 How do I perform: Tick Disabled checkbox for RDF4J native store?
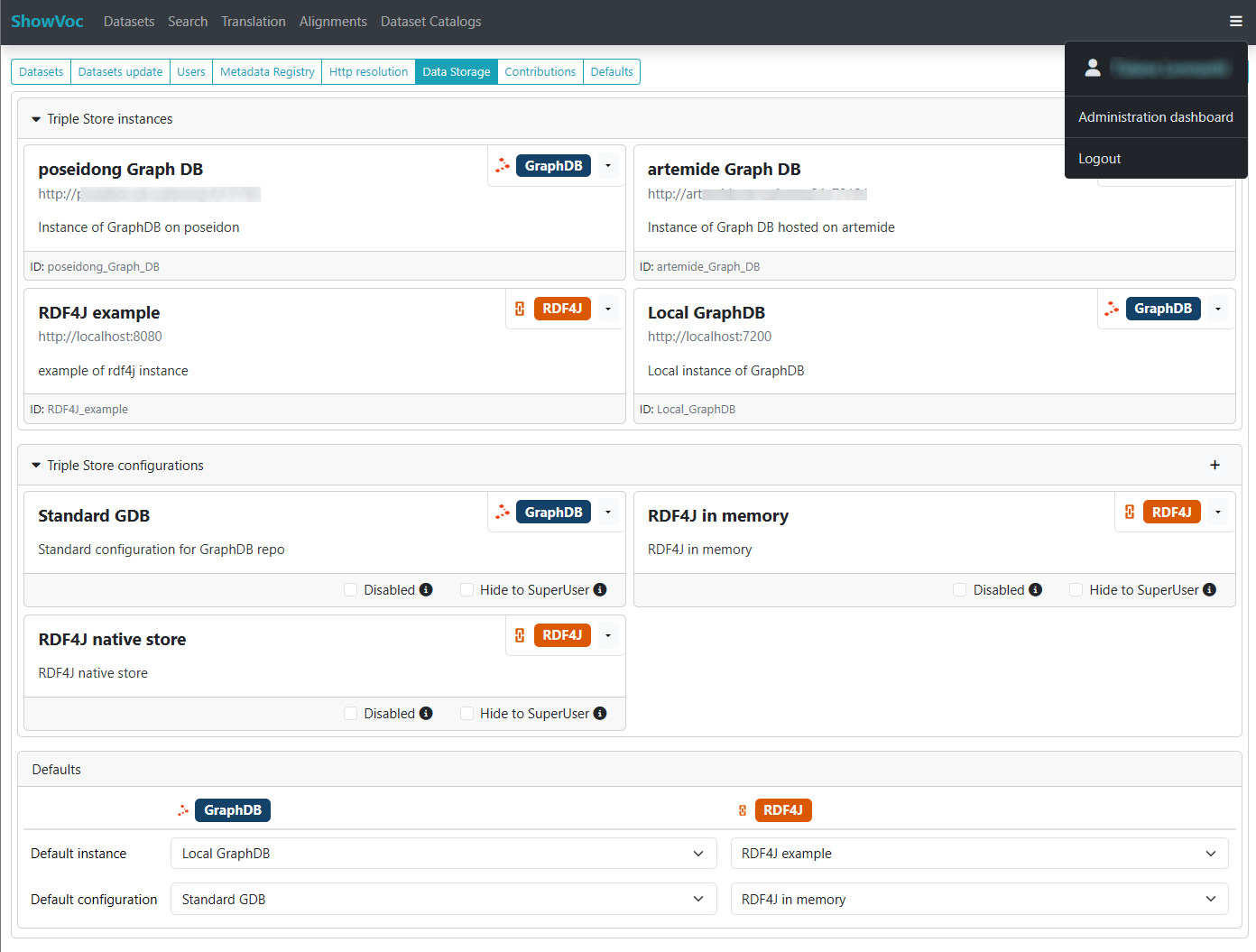351,714
